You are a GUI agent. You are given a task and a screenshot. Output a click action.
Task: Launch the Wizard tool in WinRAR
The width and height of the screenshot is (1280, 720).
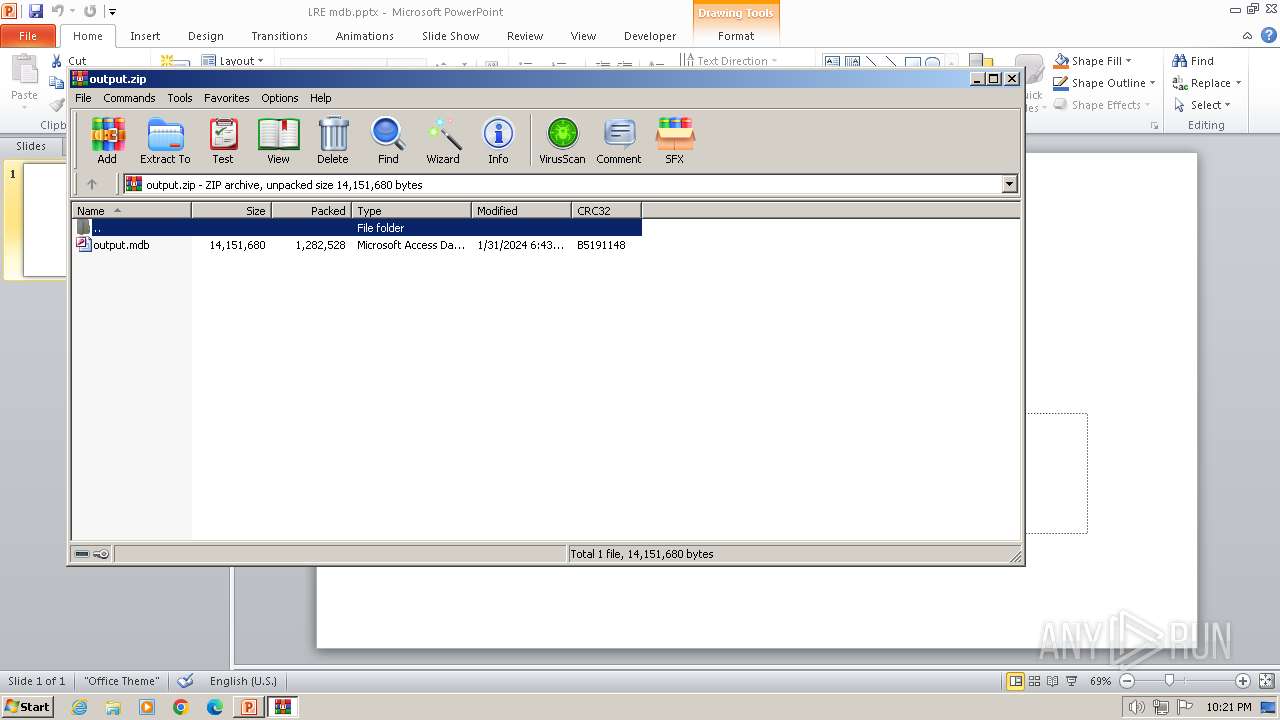tap(443, 141)
